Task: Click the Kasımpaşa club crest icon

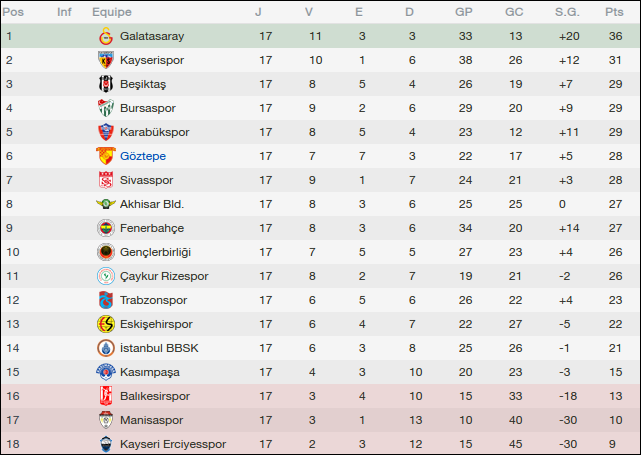Action: click(x=105, y=372)
